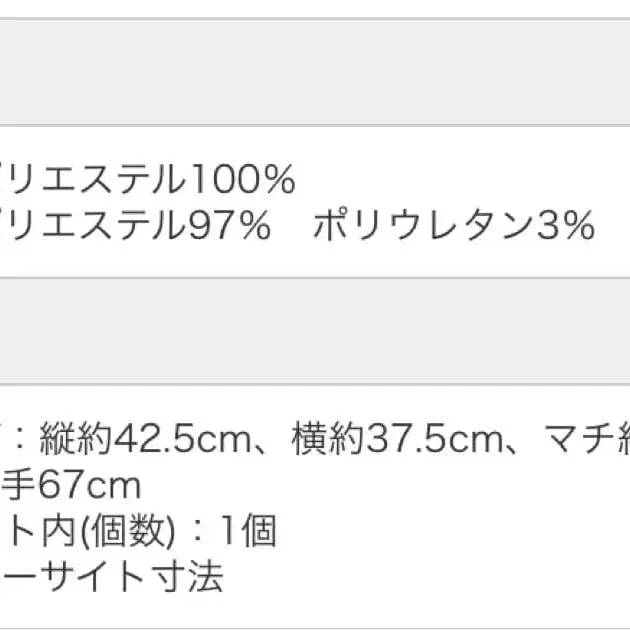Click the リエステル97% text
630x630 pixels.
click(135, 227)
